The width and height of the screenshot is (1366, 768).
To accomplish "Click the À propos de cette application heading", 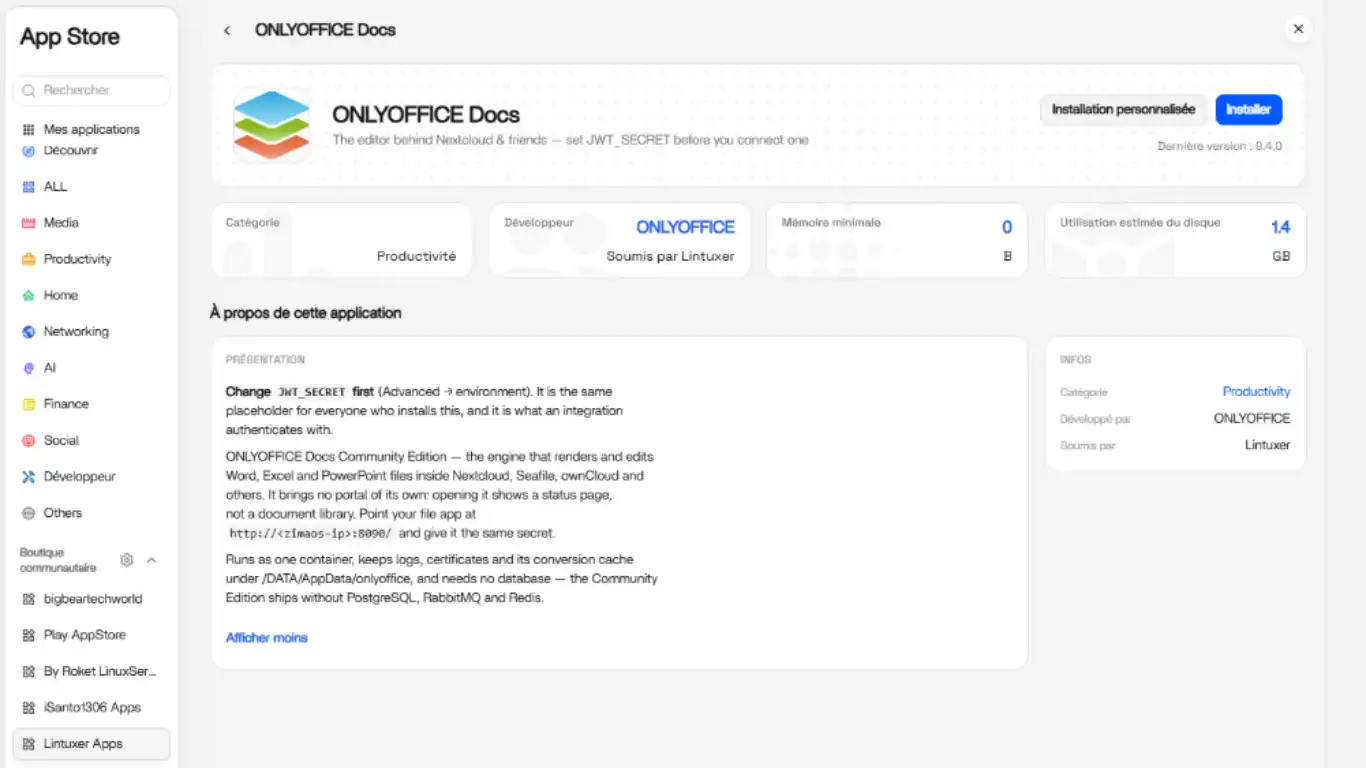I will coord(305,313).
